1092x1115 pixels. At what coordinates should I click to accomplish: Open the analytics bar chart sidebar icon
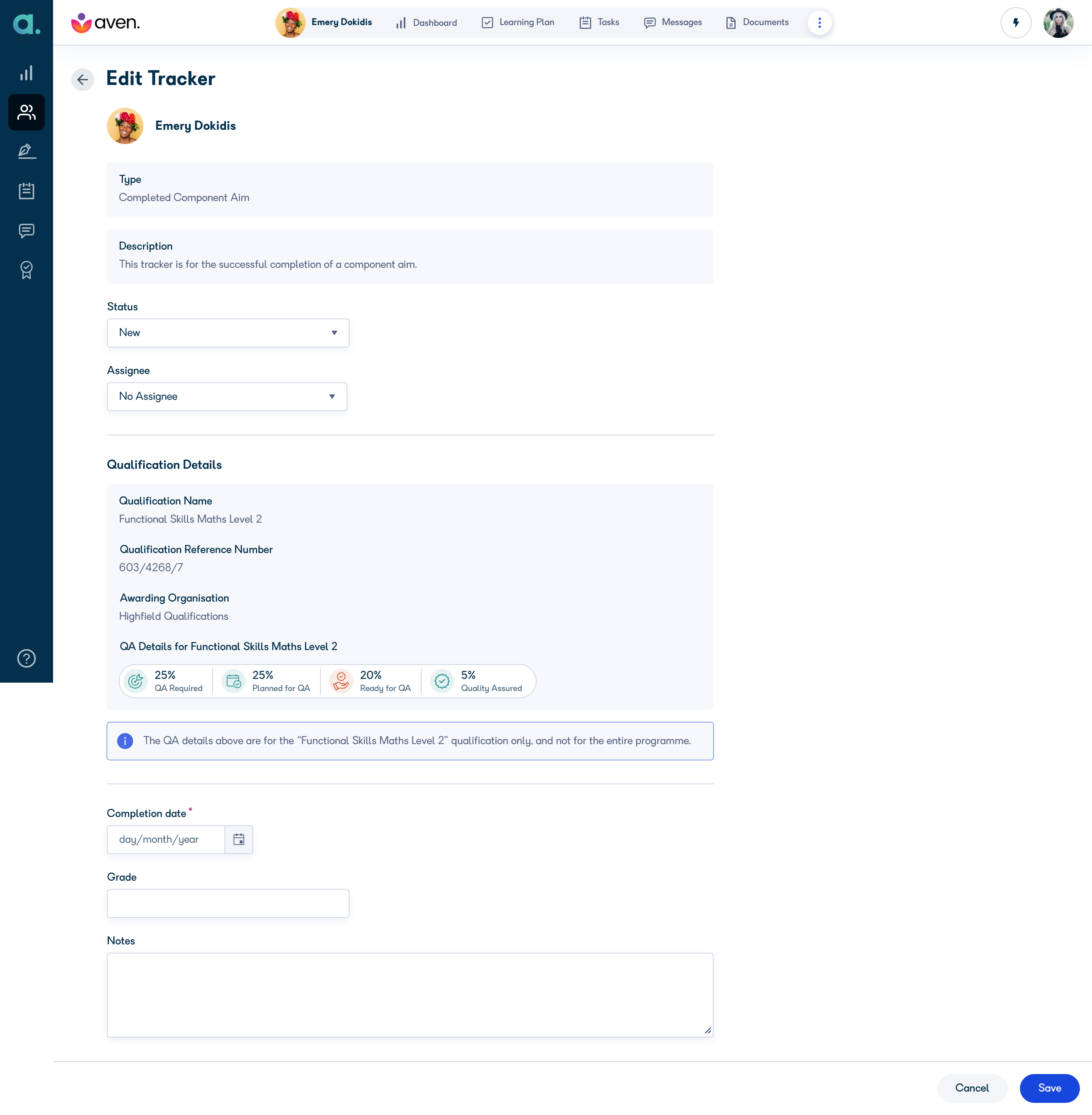27,73
